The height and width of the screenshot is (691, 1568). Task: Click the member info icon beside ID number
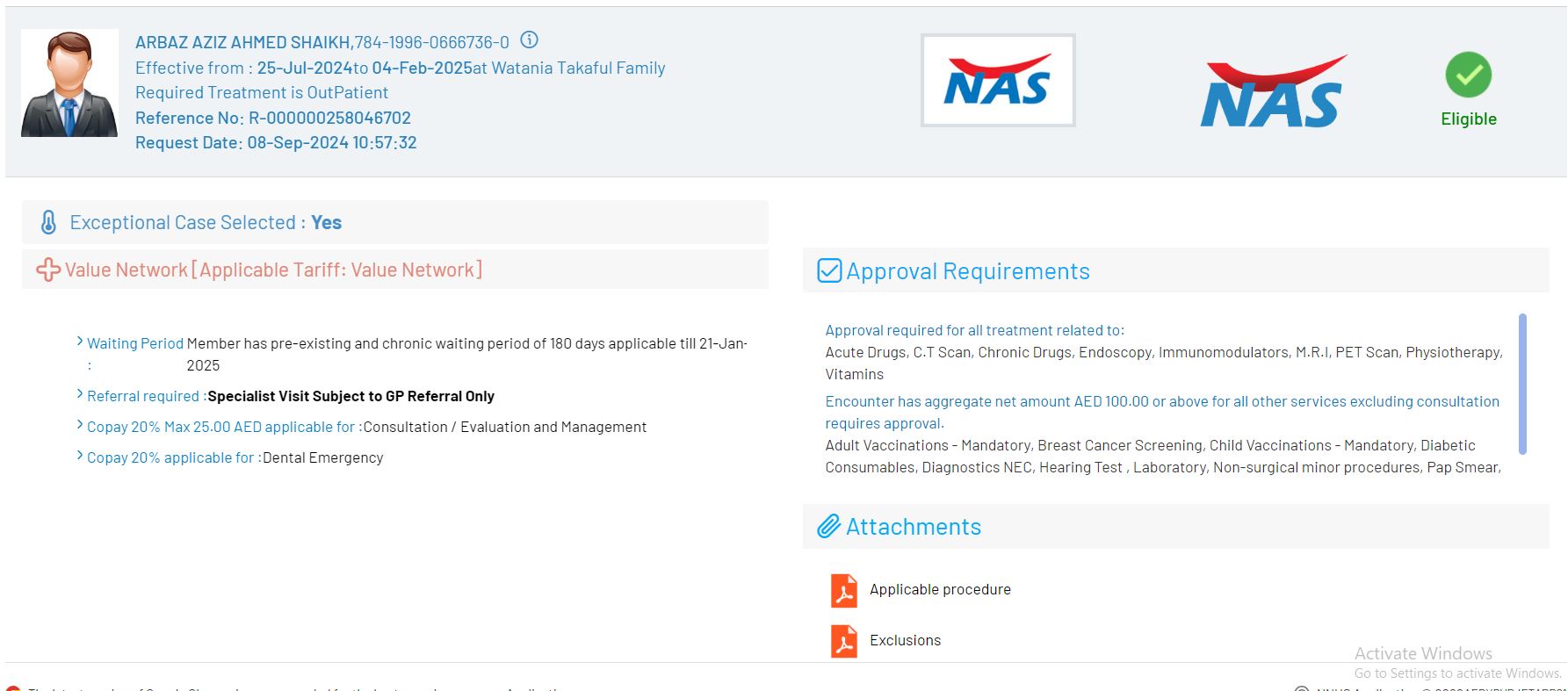point(529,40)
